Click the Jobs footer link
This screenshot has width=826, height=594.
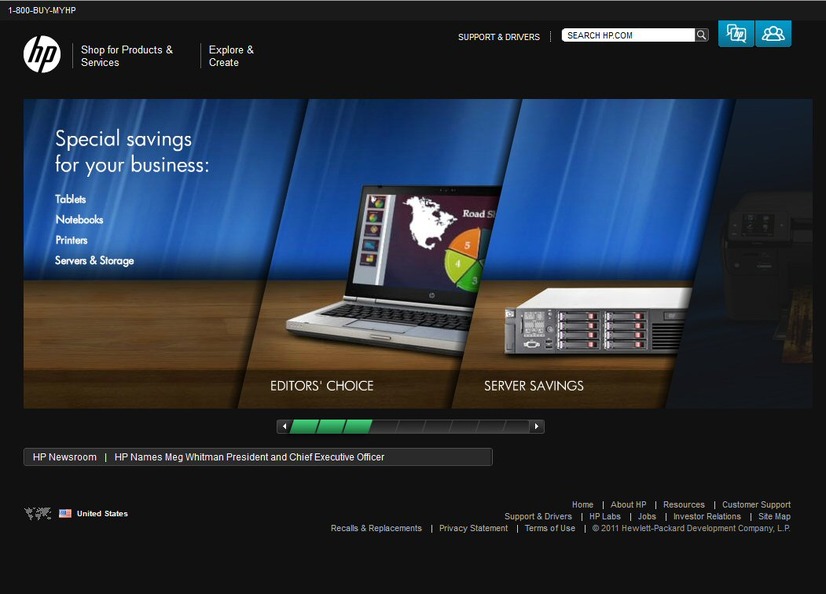647,517
